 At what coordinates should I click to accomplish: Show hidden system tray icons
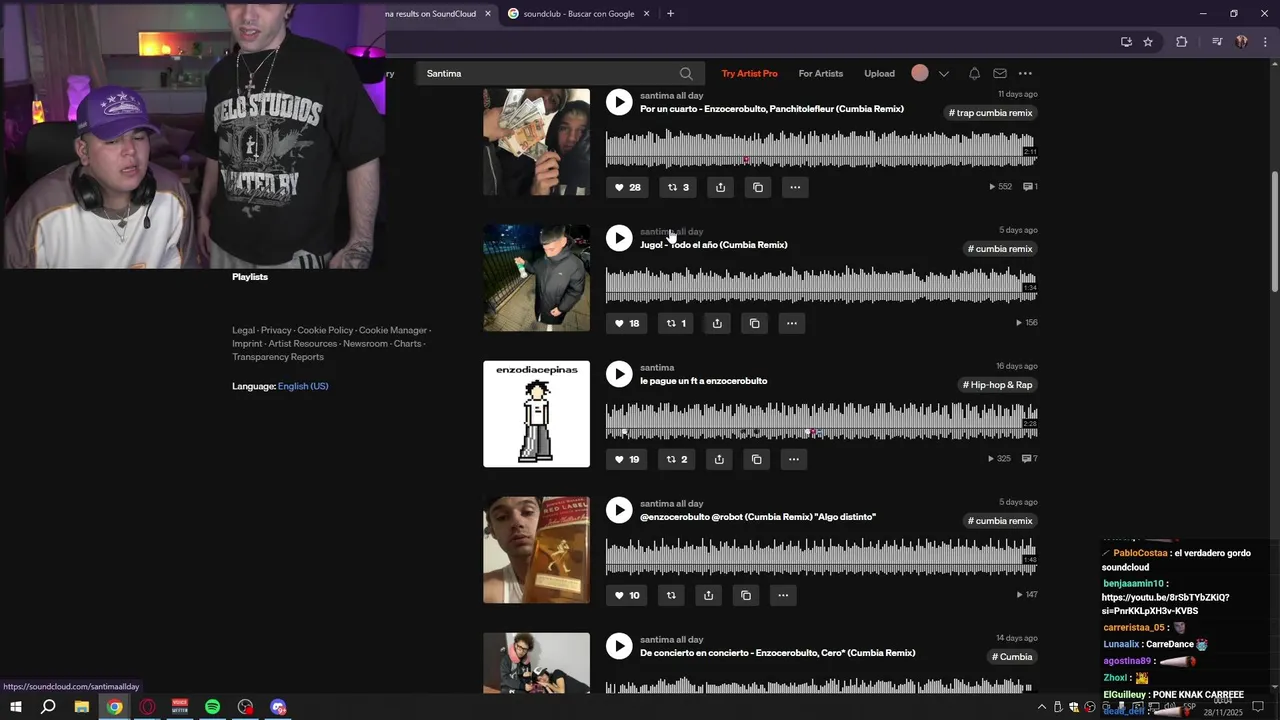click(1042, 707)
